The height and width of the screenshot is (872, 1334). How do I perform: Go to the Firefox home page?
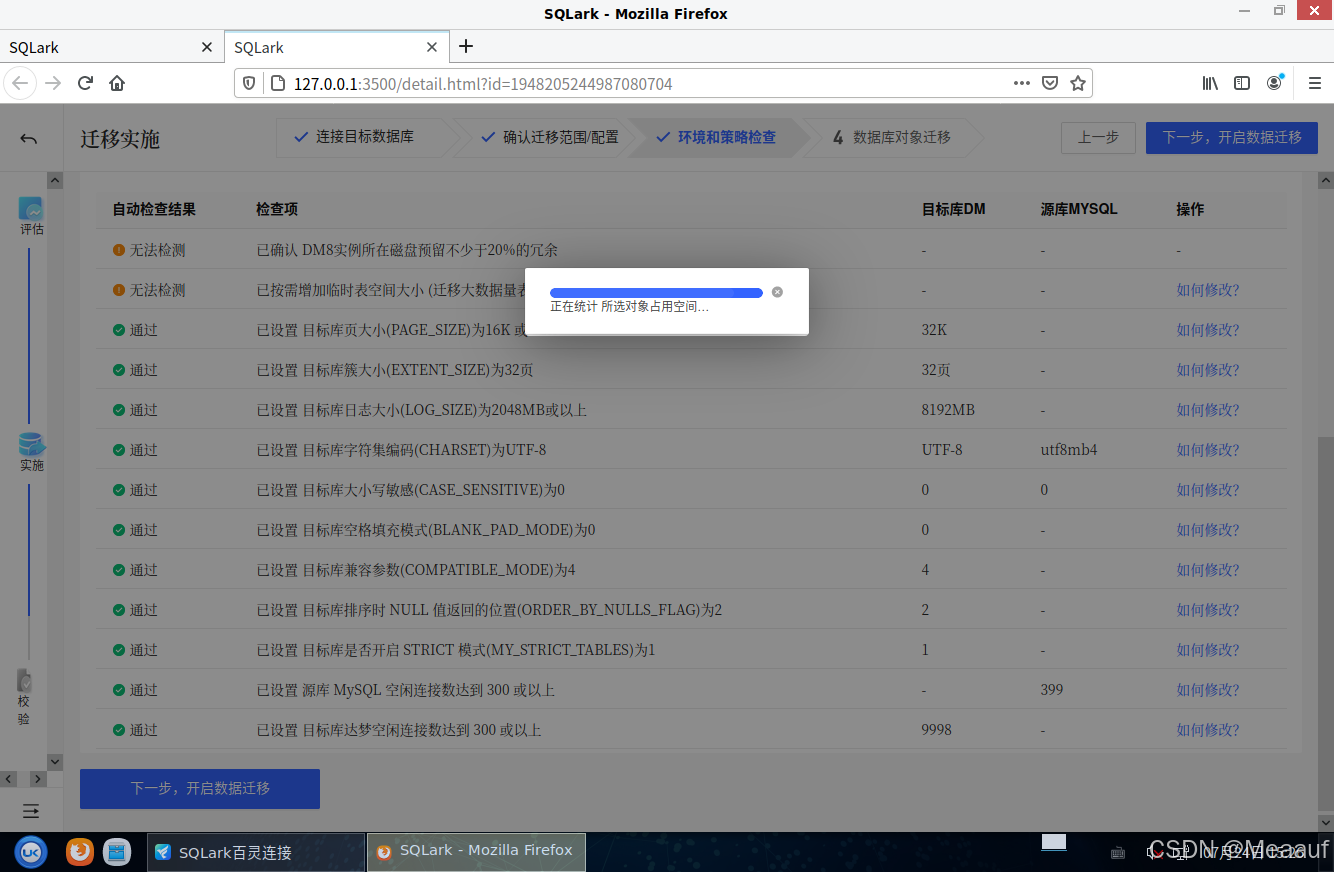click(117, 83)
